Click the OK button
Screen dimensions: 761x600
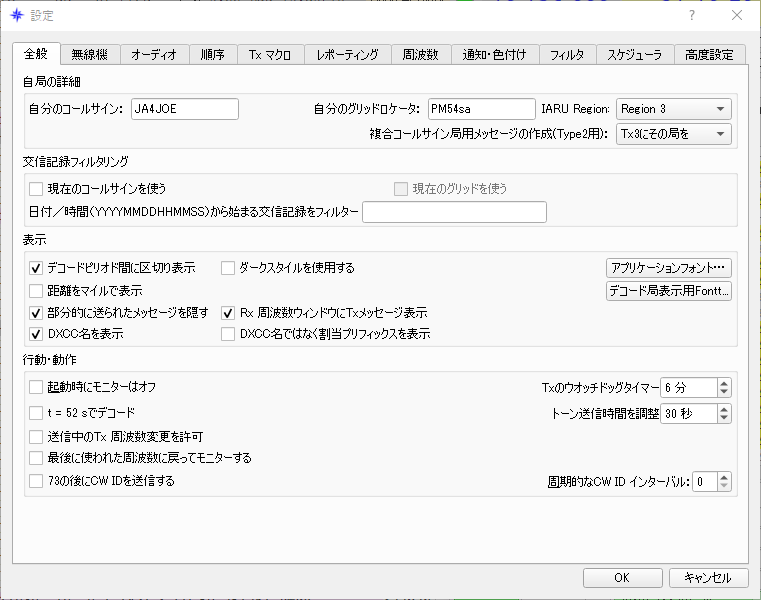click(x=622, y=578)
